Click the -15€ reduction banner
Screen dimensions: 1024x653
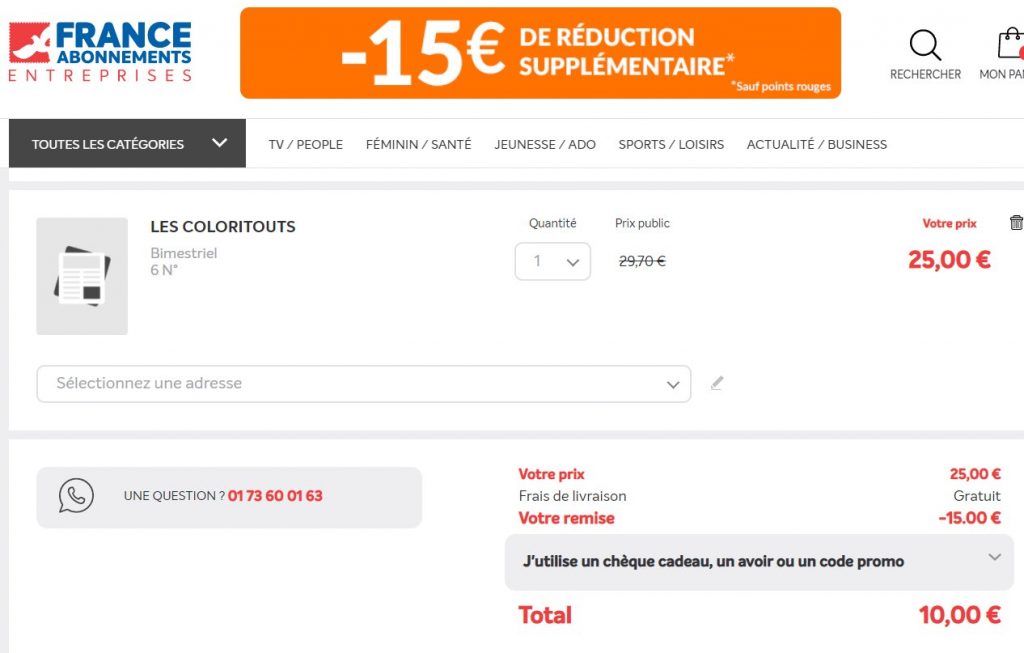pyautogui.click(x=540, y=53)
